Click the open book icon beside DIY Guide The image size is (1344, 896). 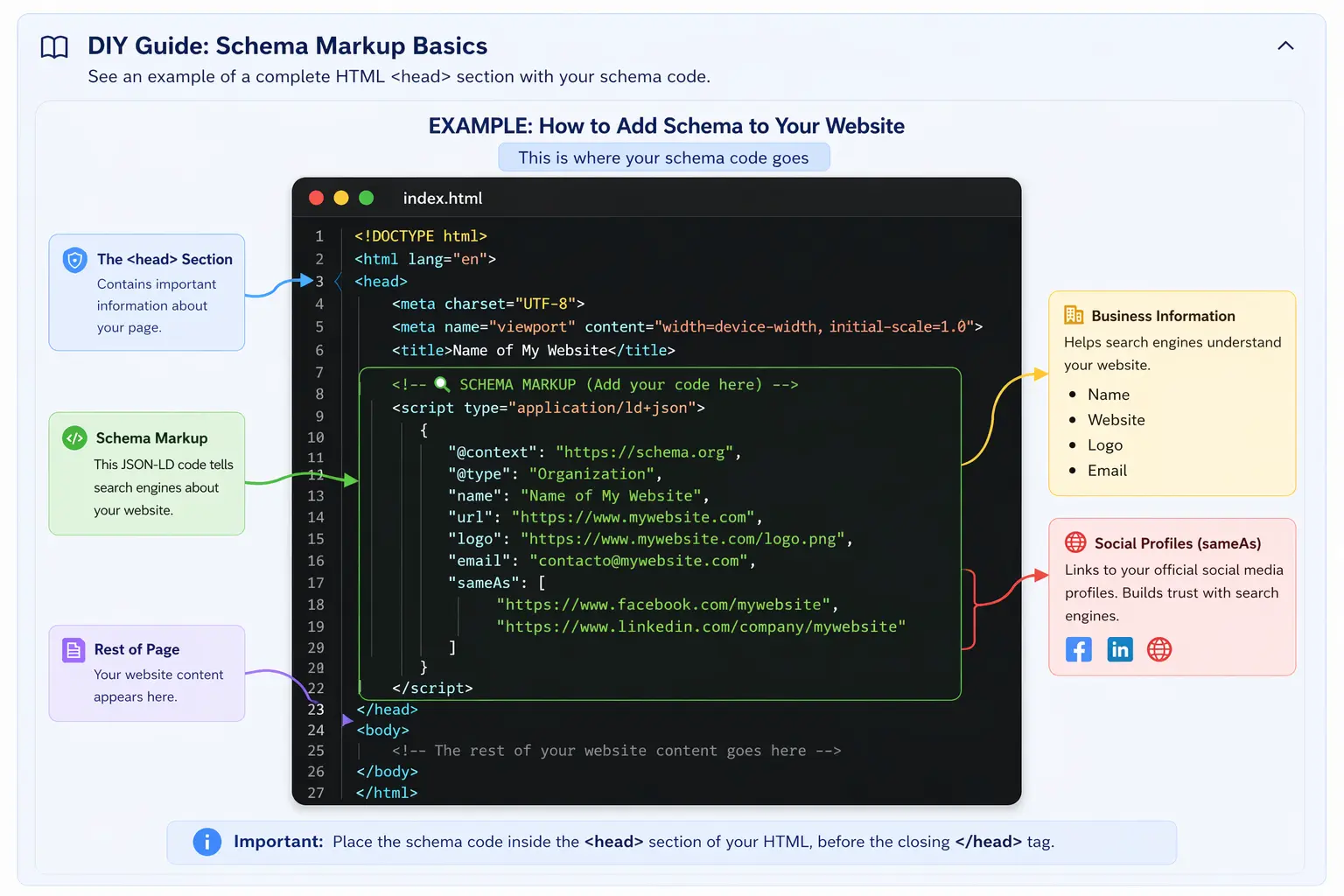click(x=54, y=47)
